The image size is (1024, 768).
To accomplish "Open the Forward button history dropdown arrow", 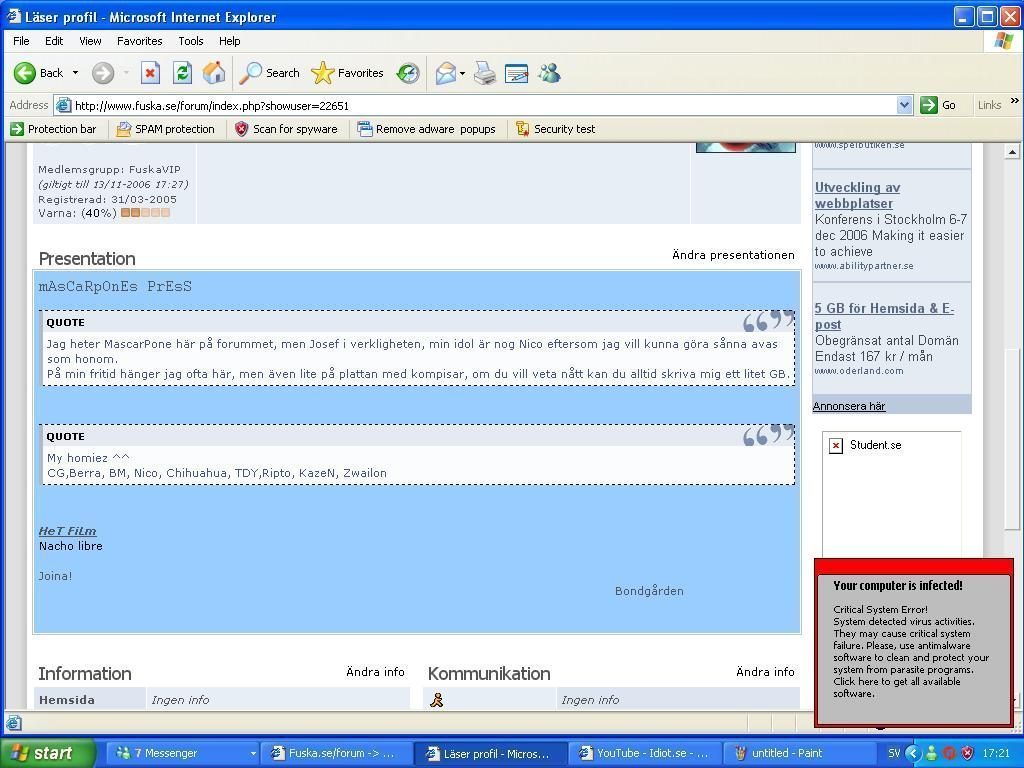I will (x=125, y=73).
